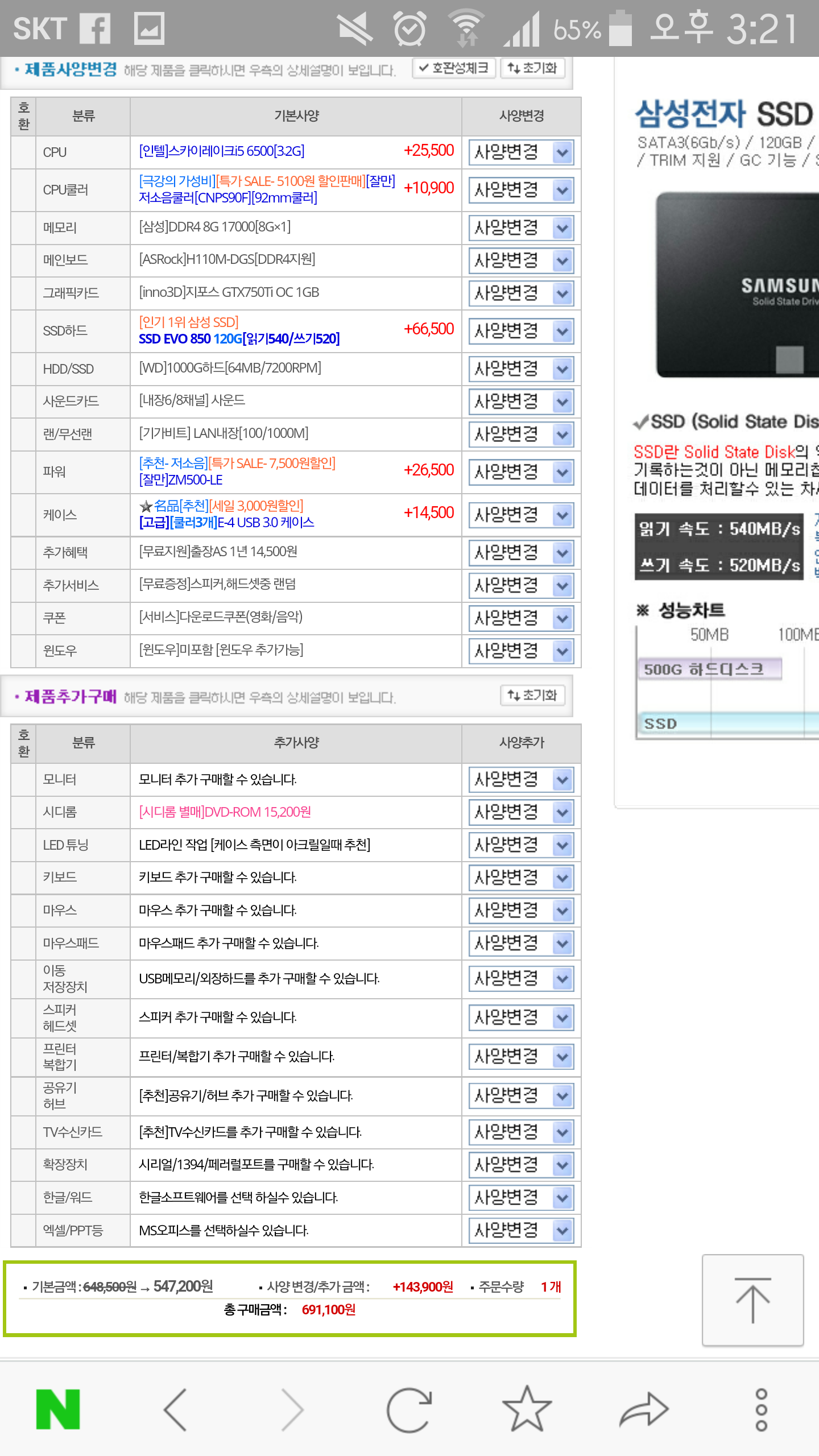Image resolution: width=819 pixels, height=1456 pixels.
Task: Tap the 삼성전자 SSD heading in detail panel
Action: (723, 114)
